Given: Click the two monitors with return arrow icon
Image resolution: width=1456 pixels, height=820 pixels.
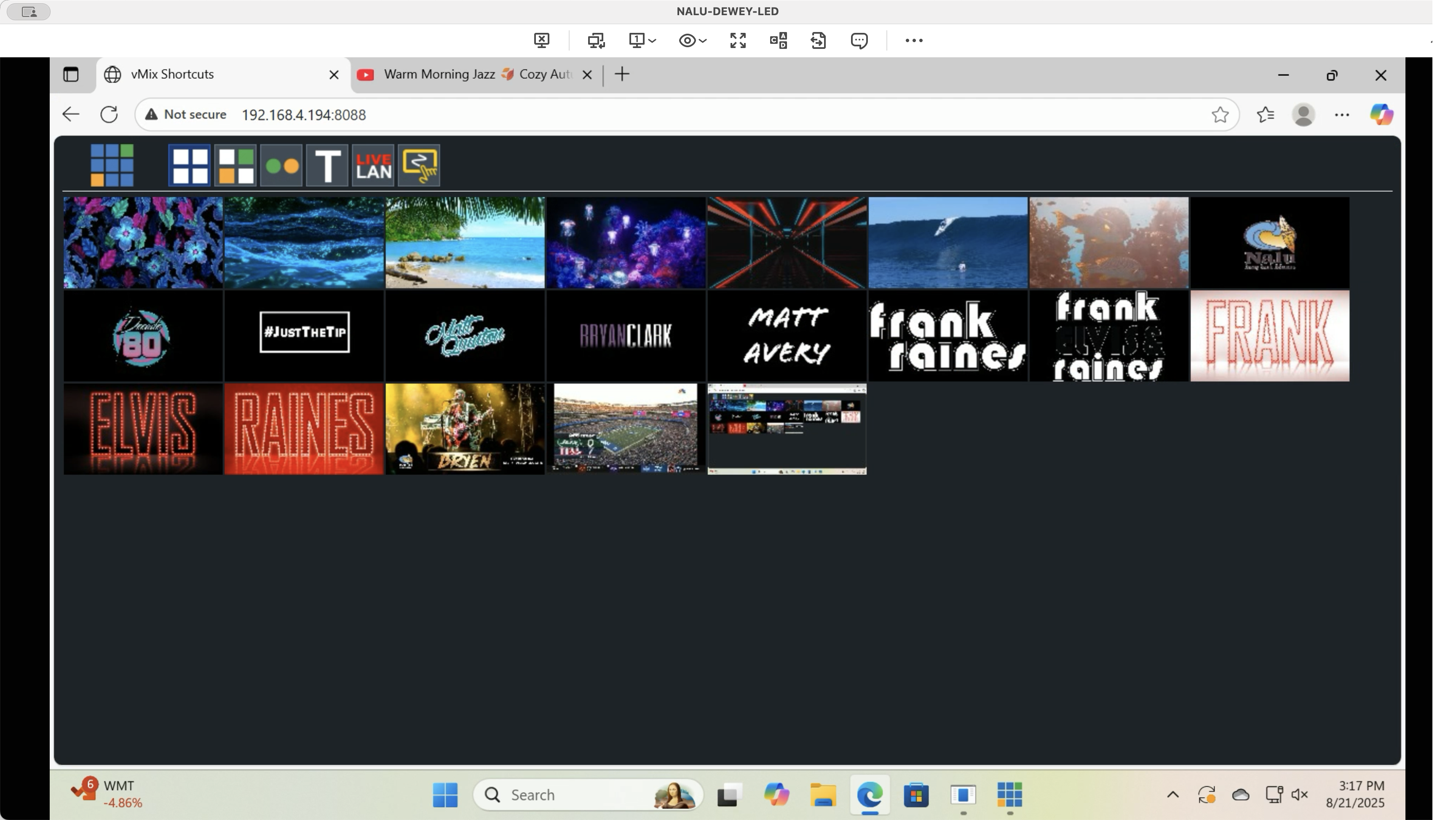Looking at the screenshot, I should click(x=596, y=40).
